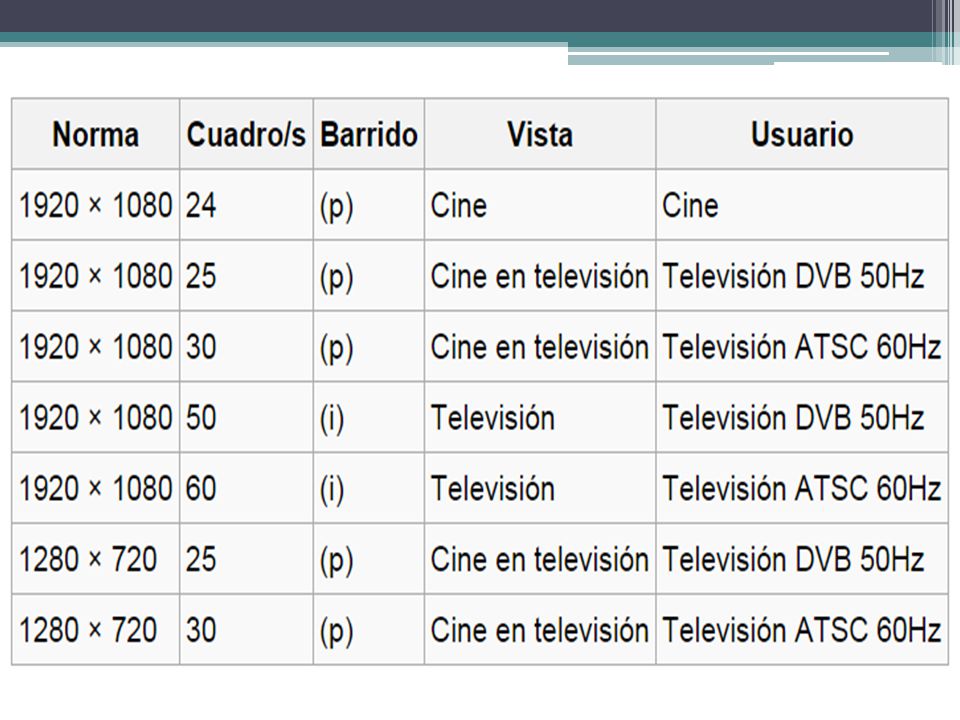This screenshot has height=720, width=960.
Task: Click the Cine cell in the Vista column
Action: [x=540, y=204]
